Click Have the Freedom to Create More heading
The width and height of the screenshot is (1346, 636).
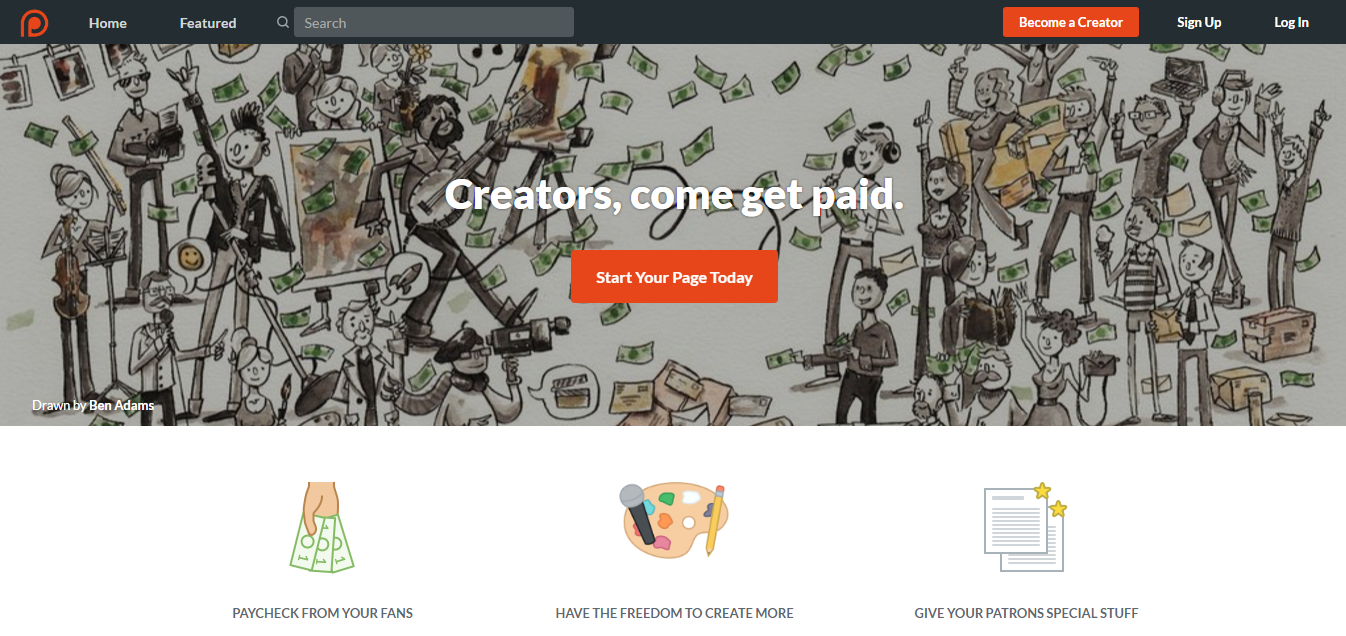click(x=674, y=613)
